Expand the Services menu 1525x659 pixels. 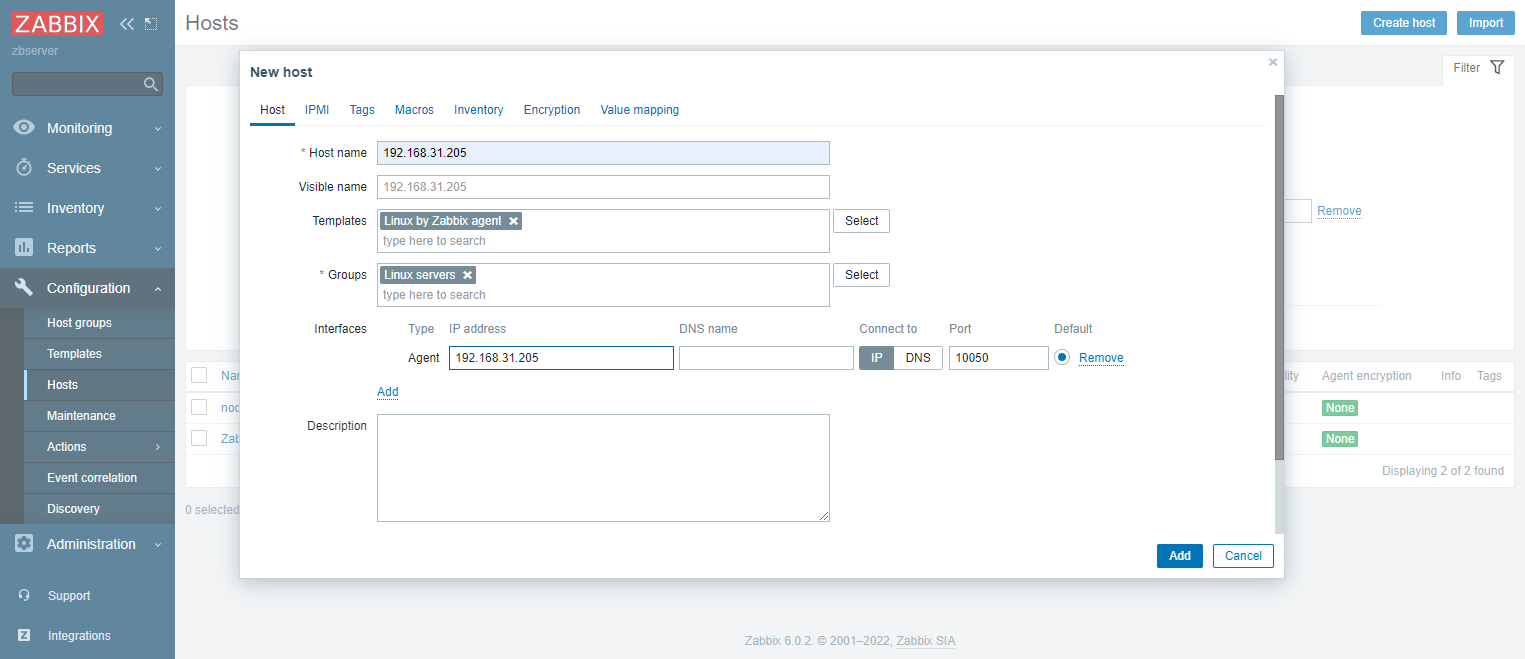[x=158, y=169]
